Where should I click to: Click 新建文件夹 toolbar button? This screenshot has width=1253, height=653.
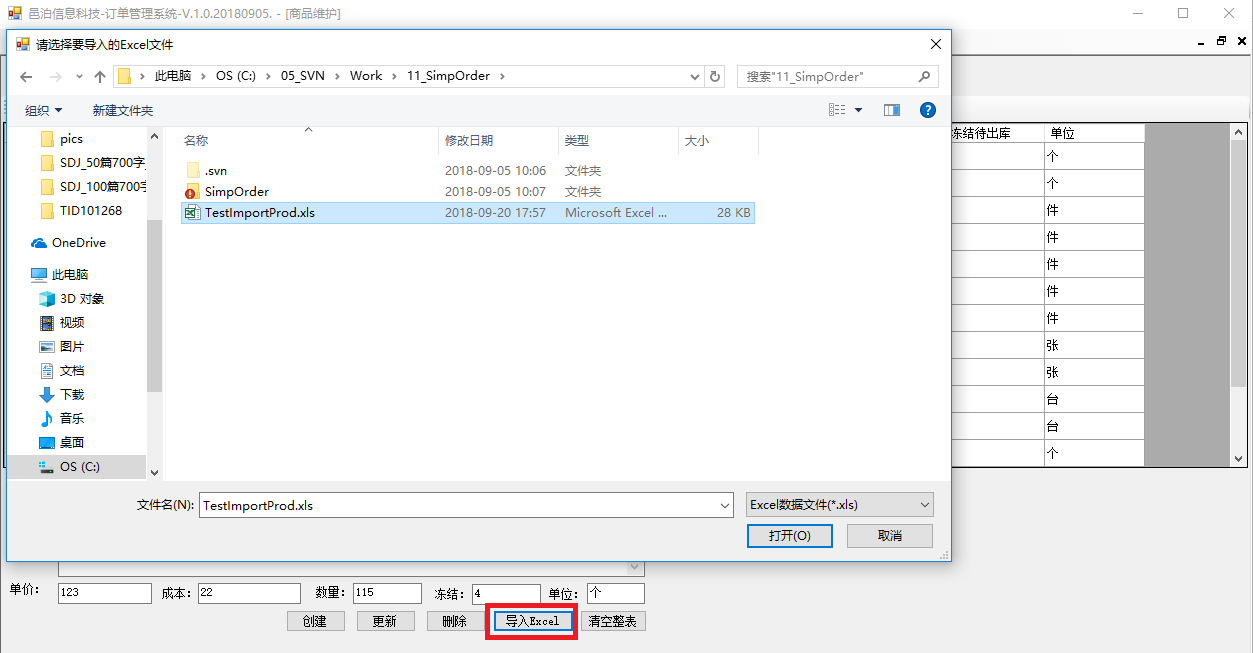pyautogui.click(x=122, y=110)
